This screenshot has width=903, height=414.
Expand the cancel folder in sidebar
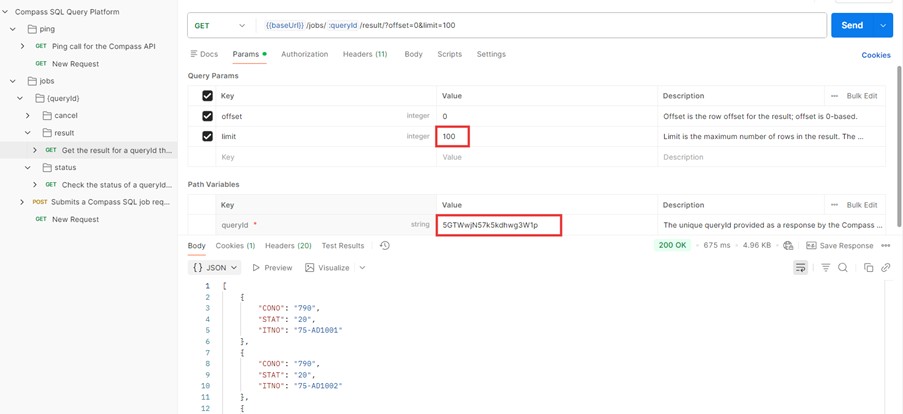[28, 116]
